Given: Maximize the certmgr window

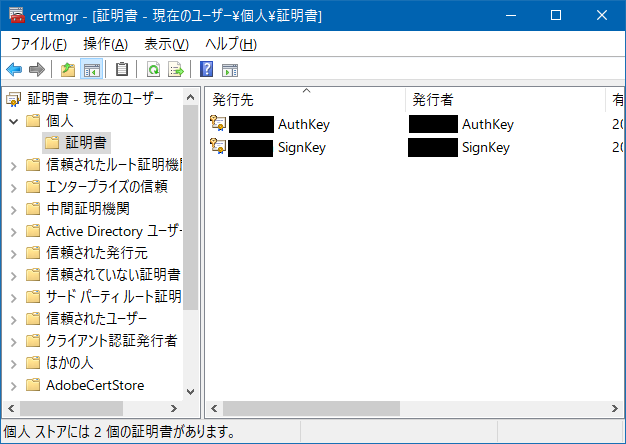Looking at the screenshot, I should tap(556, 15).
